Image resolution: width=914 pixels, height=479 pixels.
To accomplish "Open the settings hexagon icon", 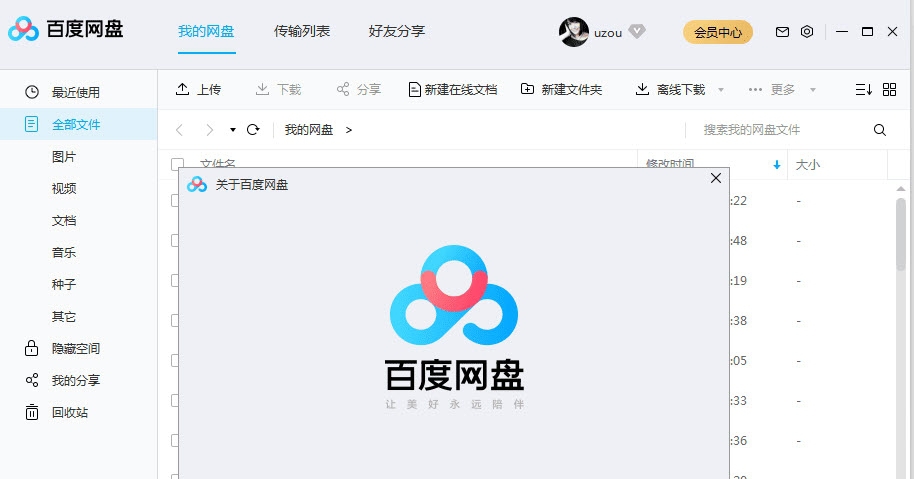I will (807, 31).
